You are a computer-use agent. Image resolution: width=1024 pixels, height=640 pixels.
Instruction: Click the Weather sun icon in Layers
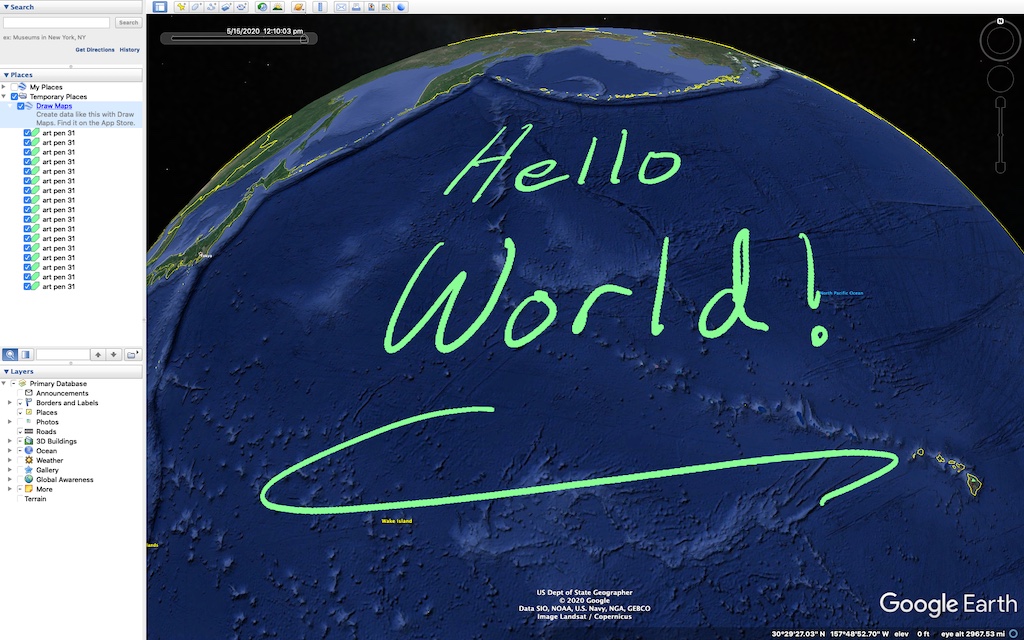(x=29, y=460)
